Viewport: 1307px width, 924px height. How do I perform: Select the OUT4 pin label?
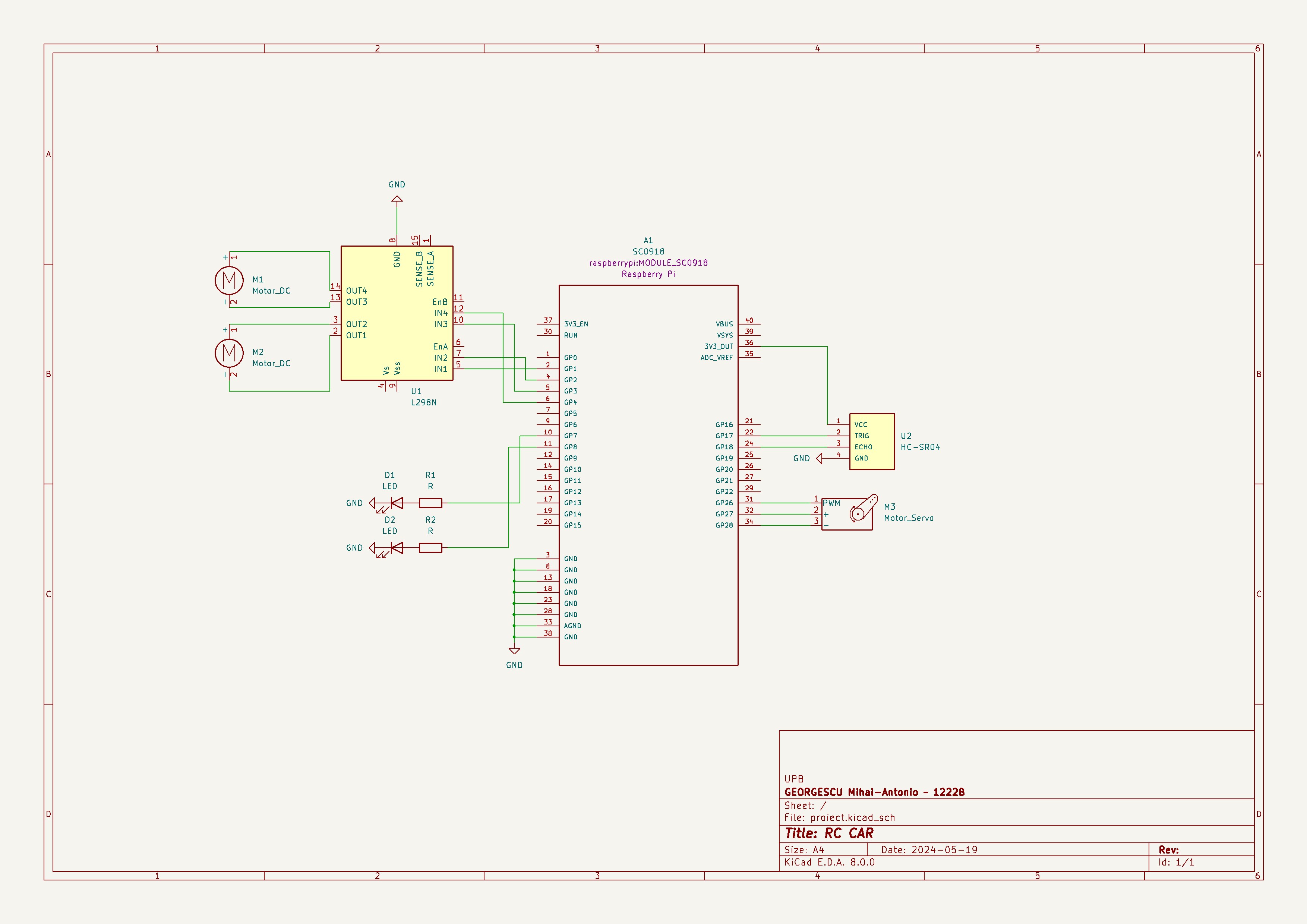tap(356, 291)
